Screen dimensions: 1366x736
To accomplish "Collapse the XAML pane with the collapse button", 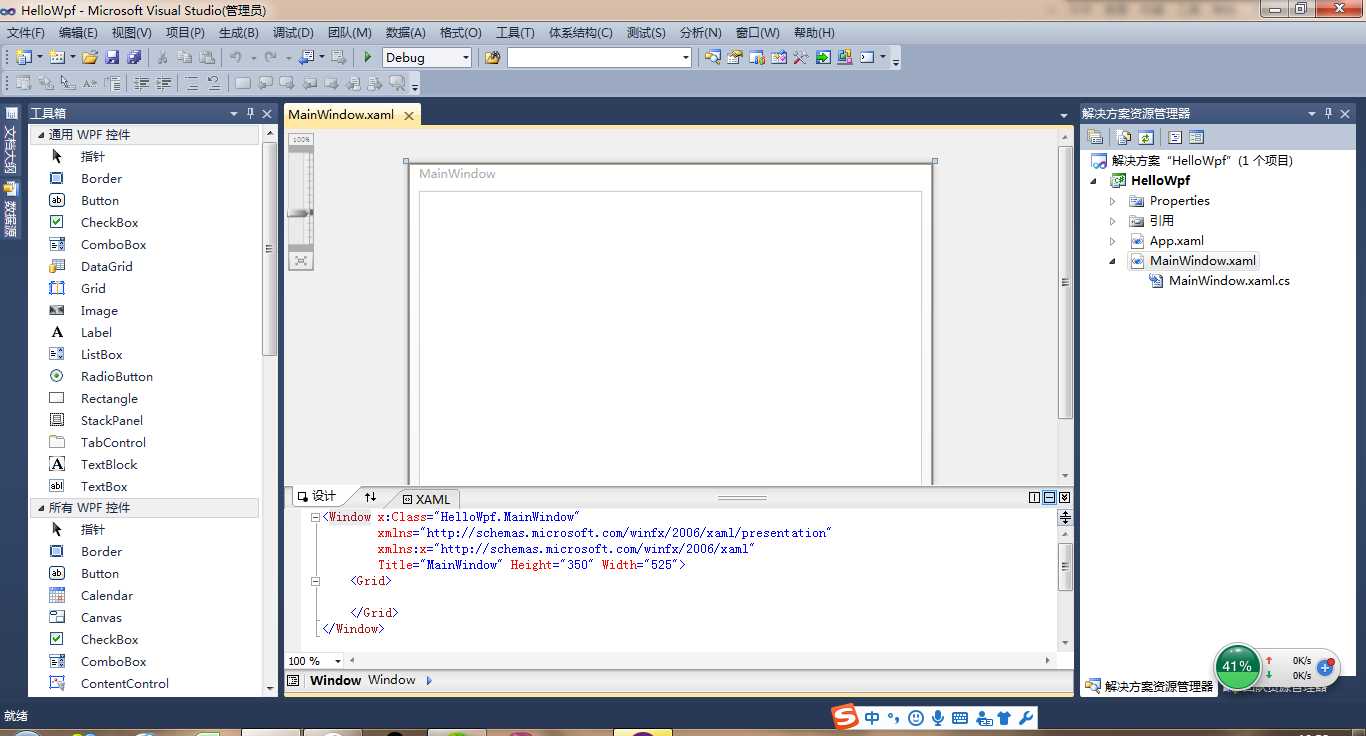I will coord(1064,497).
